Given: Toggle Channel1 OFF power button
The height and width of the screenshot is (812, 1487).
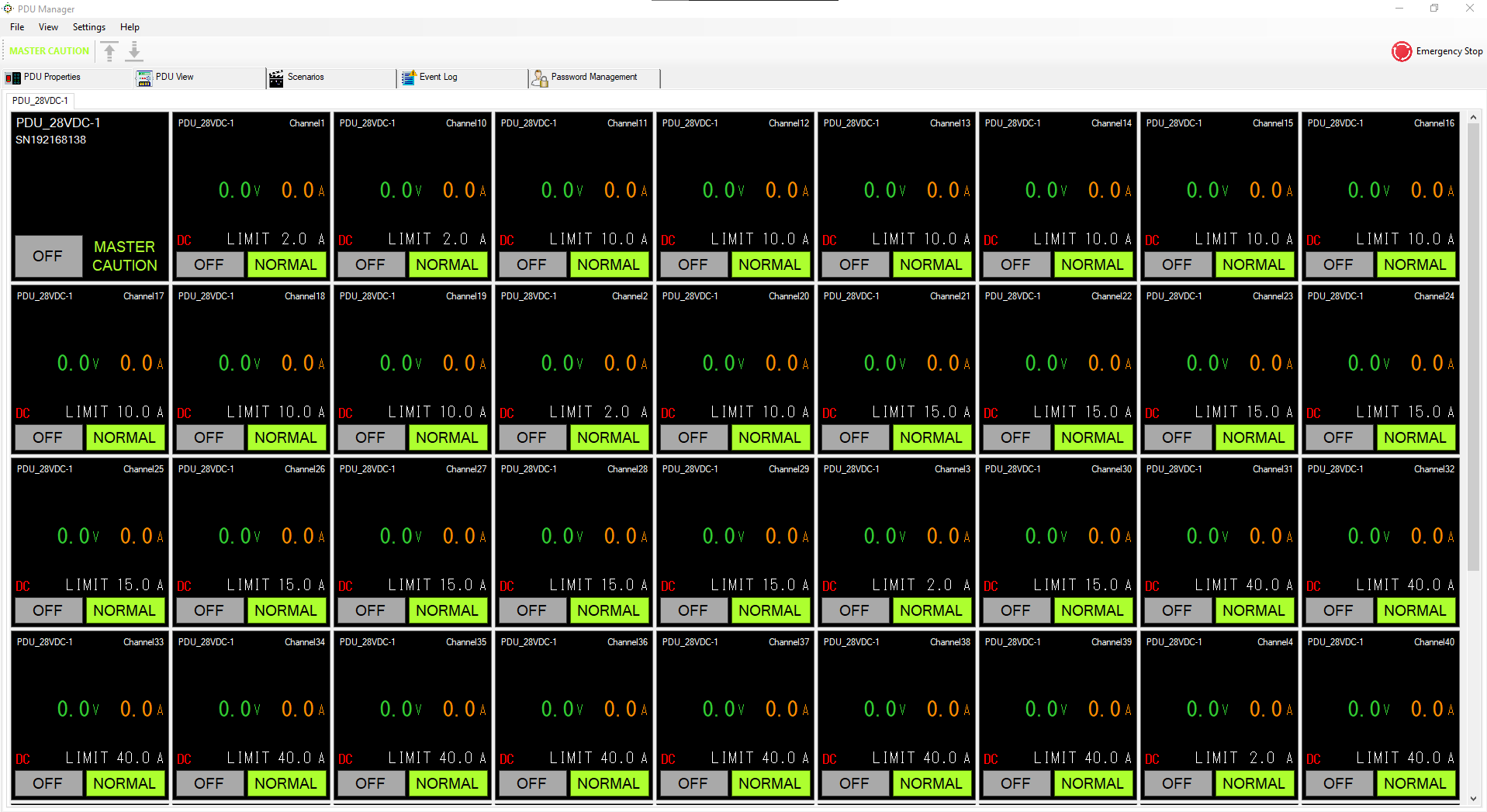Looking at the screenshot, I should [x=209, y=264].
